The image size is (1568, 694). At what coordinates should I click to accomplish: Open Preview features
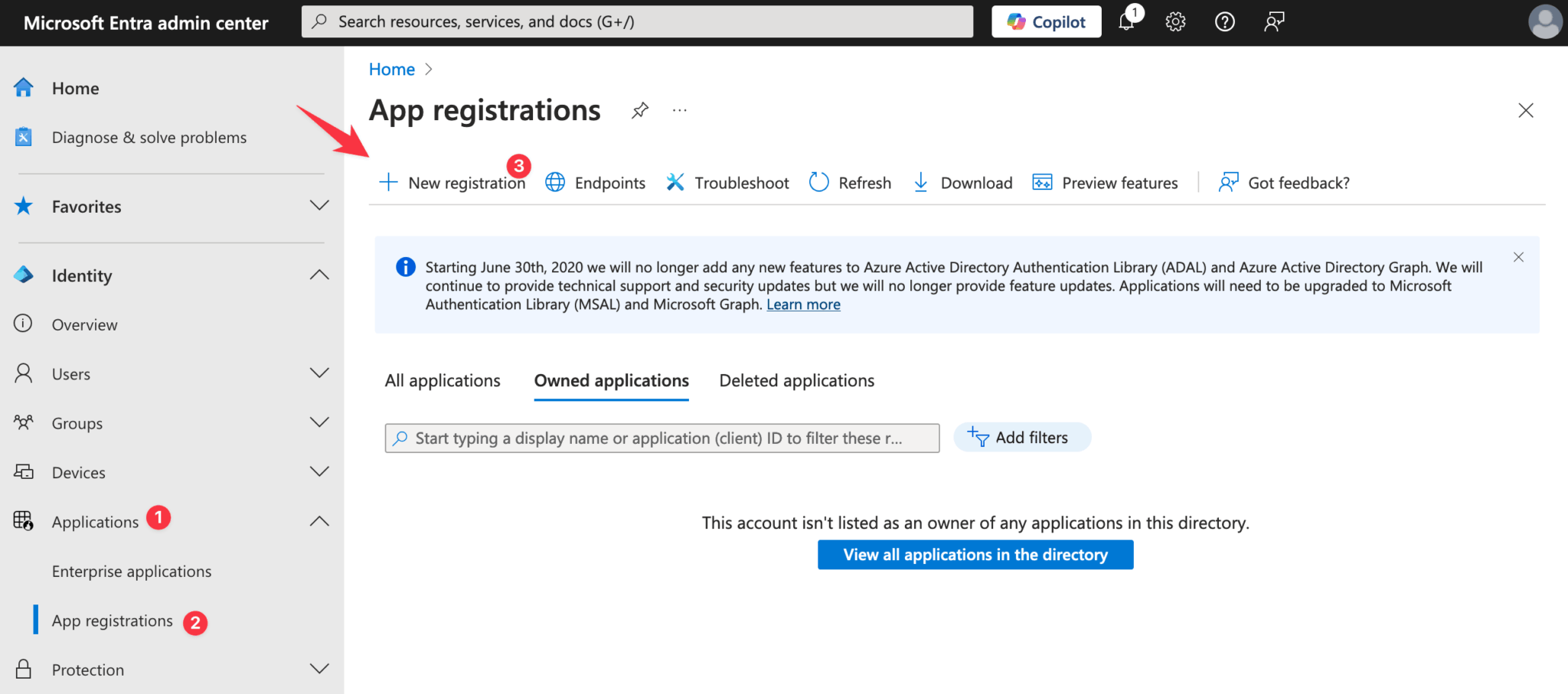[1106, 183]
